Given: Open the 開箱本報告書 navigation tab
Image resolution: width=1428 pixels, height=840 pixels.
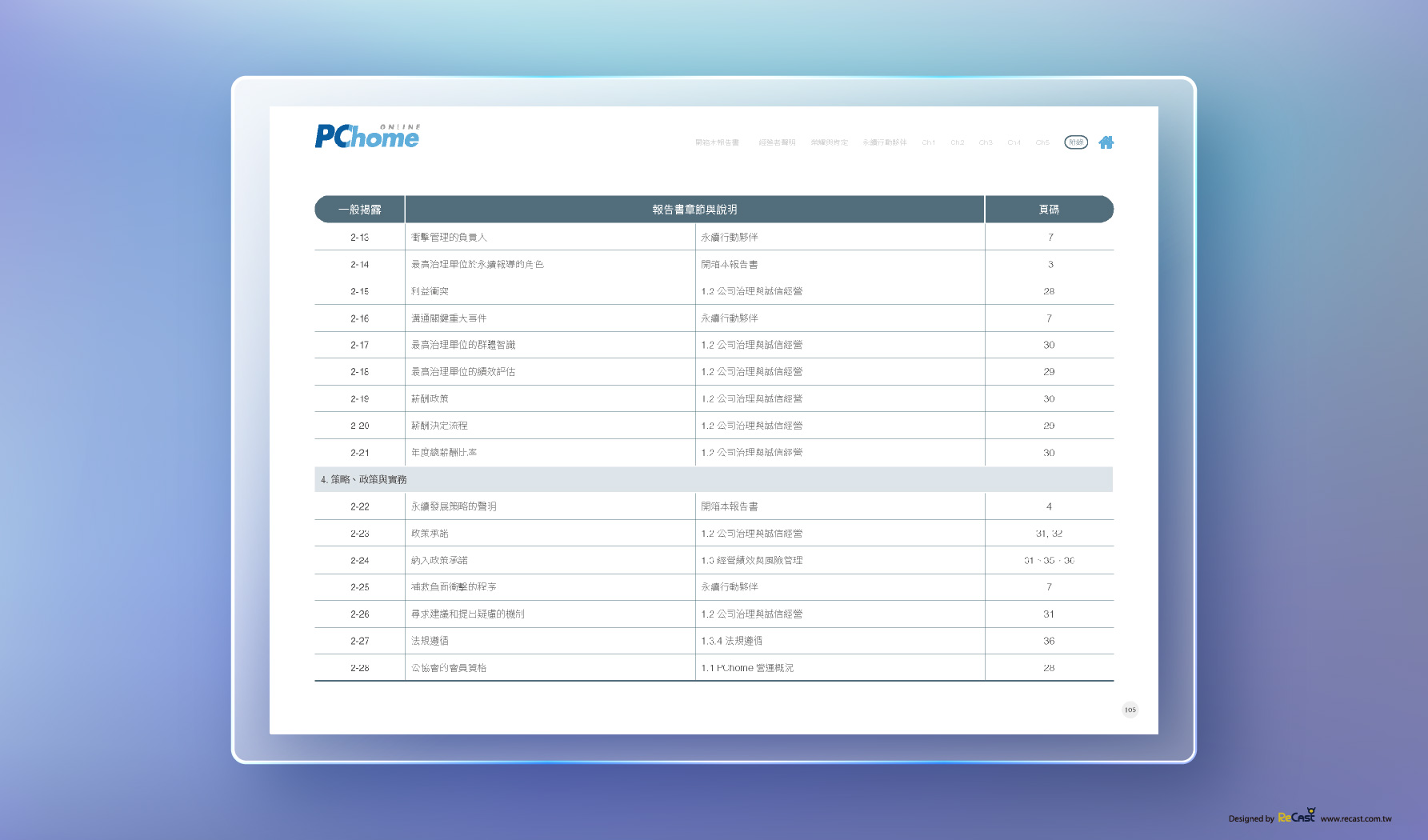Looking at the screenshot, I should pyautogui.click(x=717, y=142).
